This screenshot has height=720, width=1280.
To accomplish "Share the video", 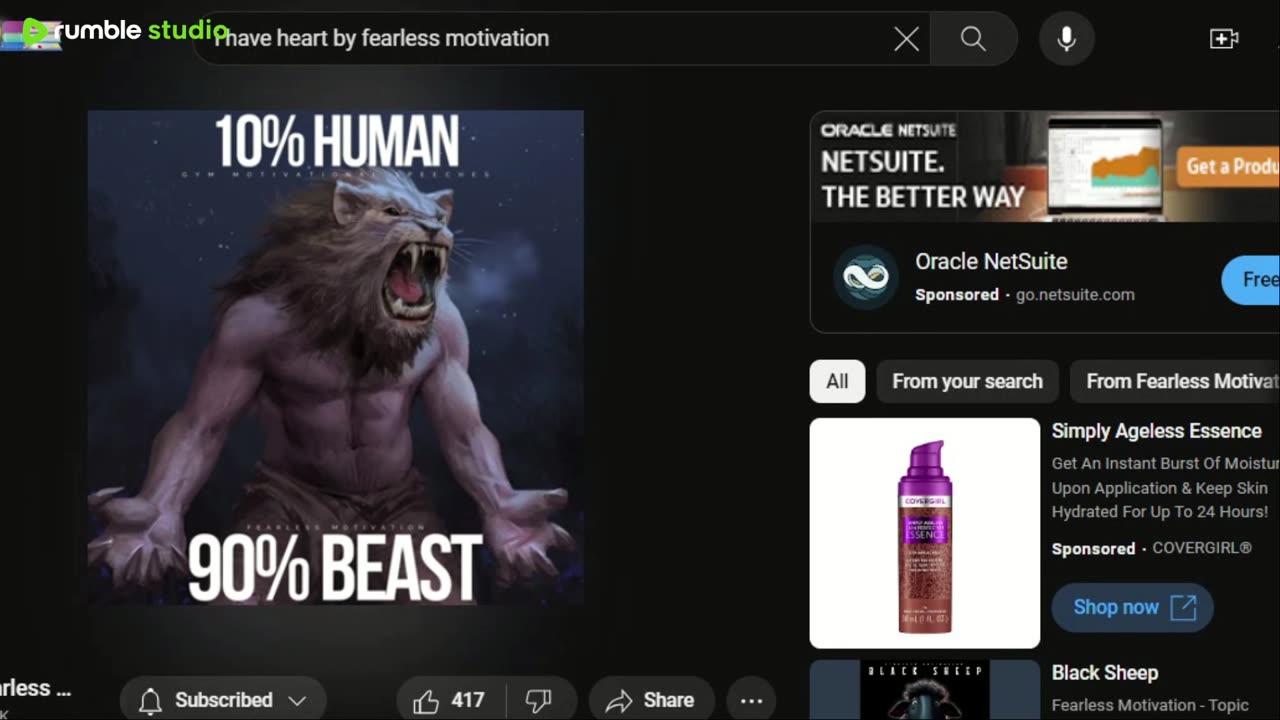I will pos(651,701).
